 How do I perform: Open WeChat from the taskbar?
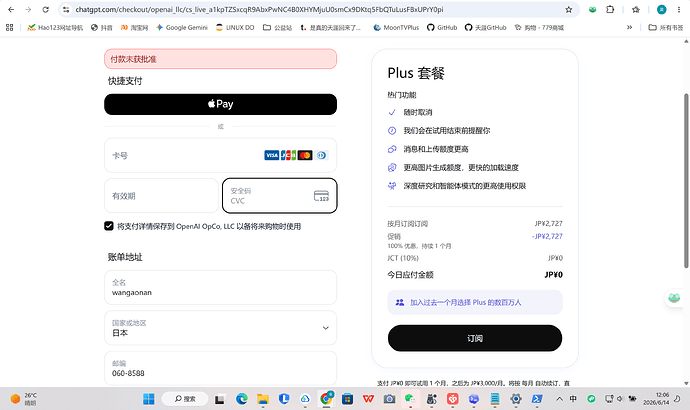[410, 399]
